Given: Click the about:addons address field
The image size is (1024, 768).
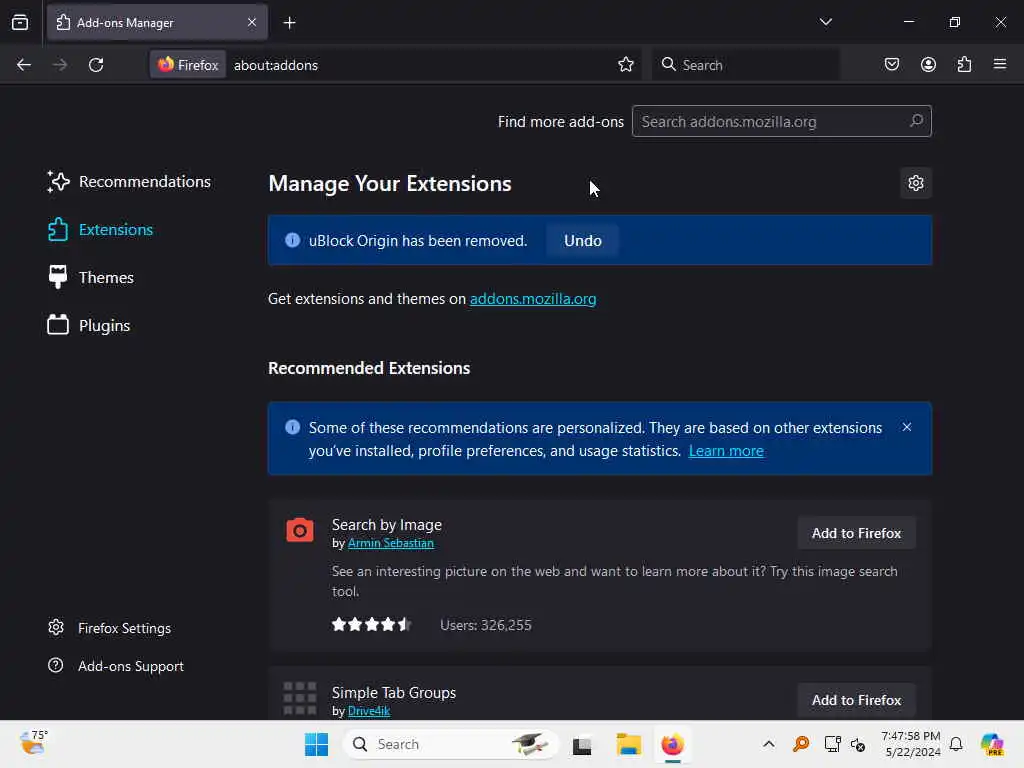Looking at the screenshot, I should 418,65.
